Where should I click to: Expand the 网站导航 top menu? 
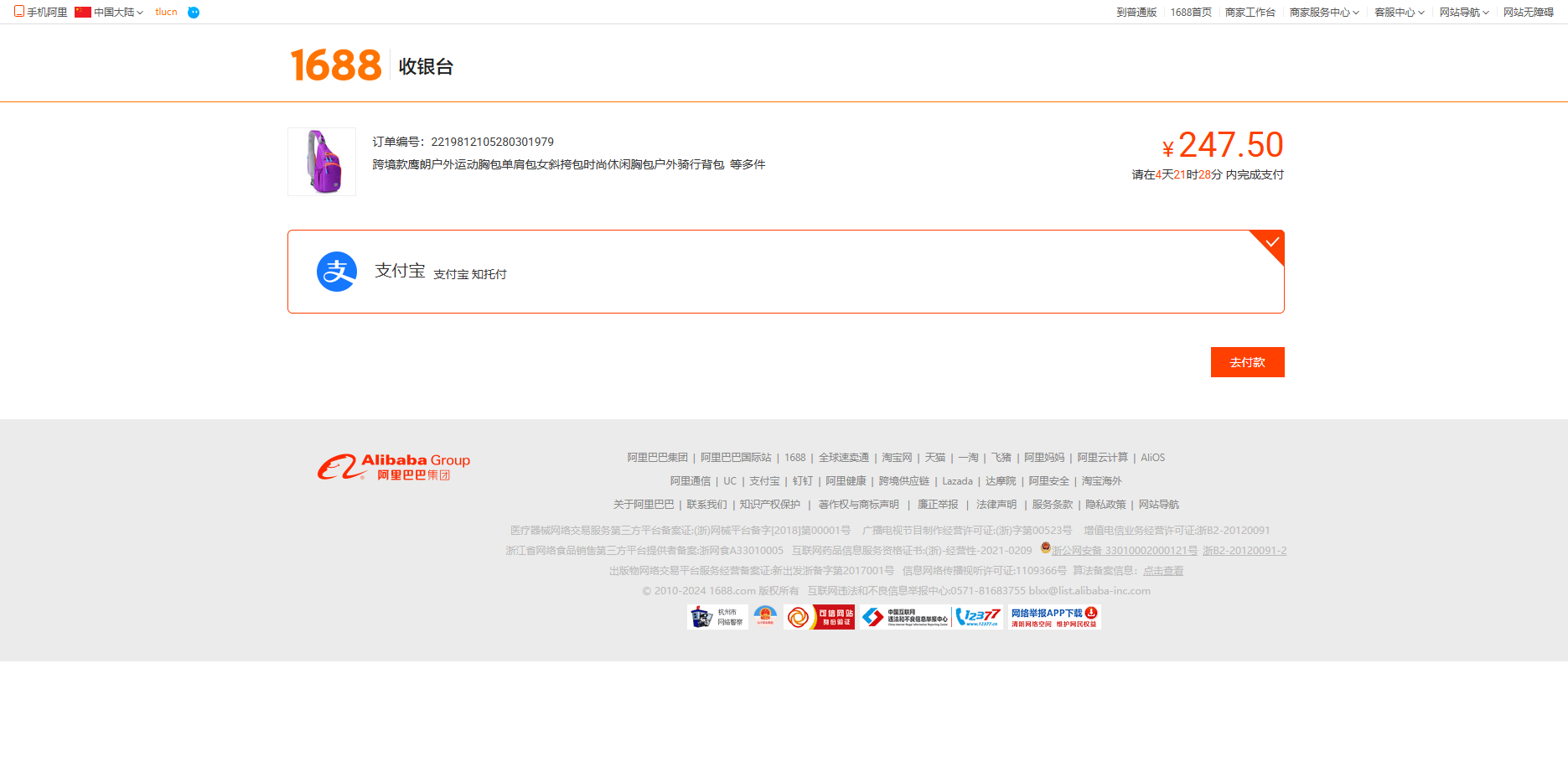(x=1464, y=13)
